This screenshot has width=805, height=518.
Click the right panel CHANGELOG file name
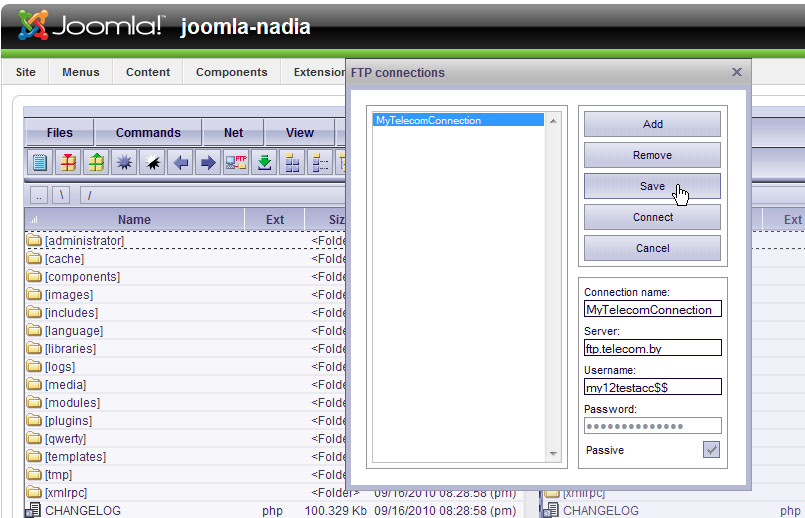point(601,511)
